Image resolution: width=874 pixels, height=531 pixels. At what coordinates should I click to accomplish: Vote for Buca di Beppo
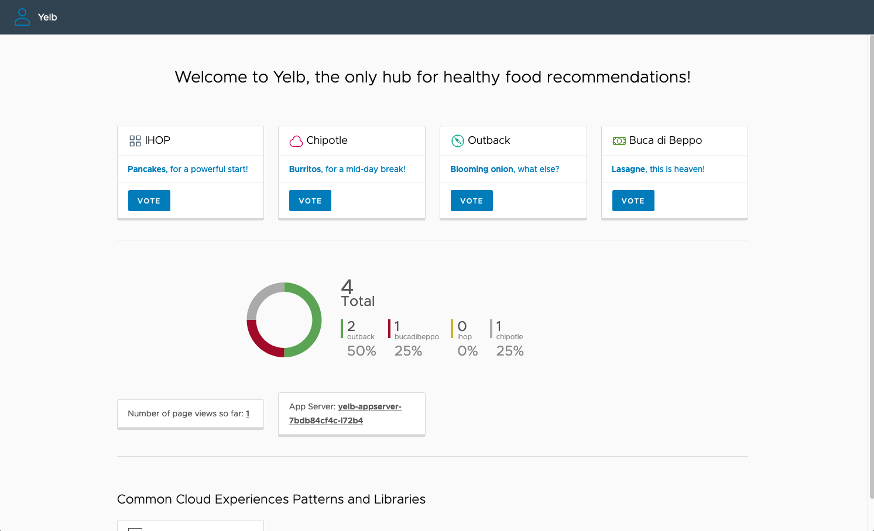633,201
